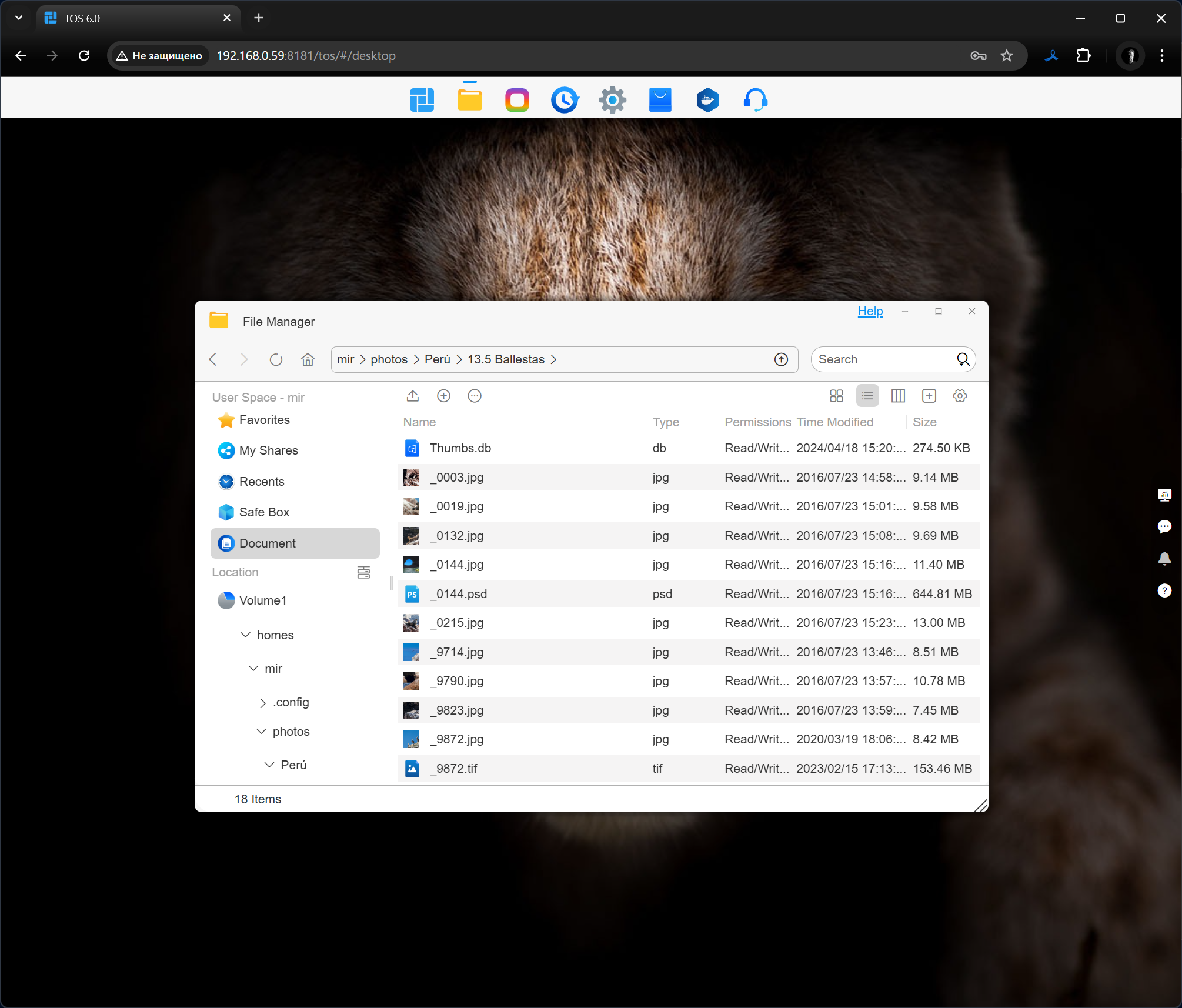Collapse the homes tree folder
Viewport: 1182px width, 1008px height.
tap(246, 635)
